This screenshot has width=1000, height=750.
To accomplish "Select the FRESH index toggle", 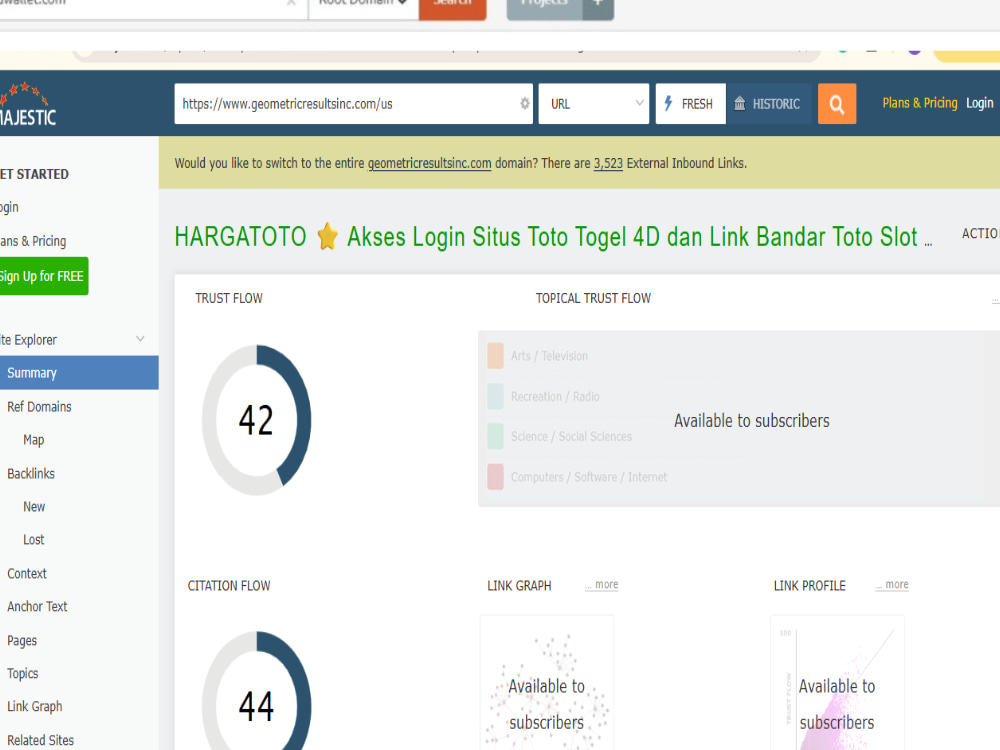I will click(x=690, y=103).
